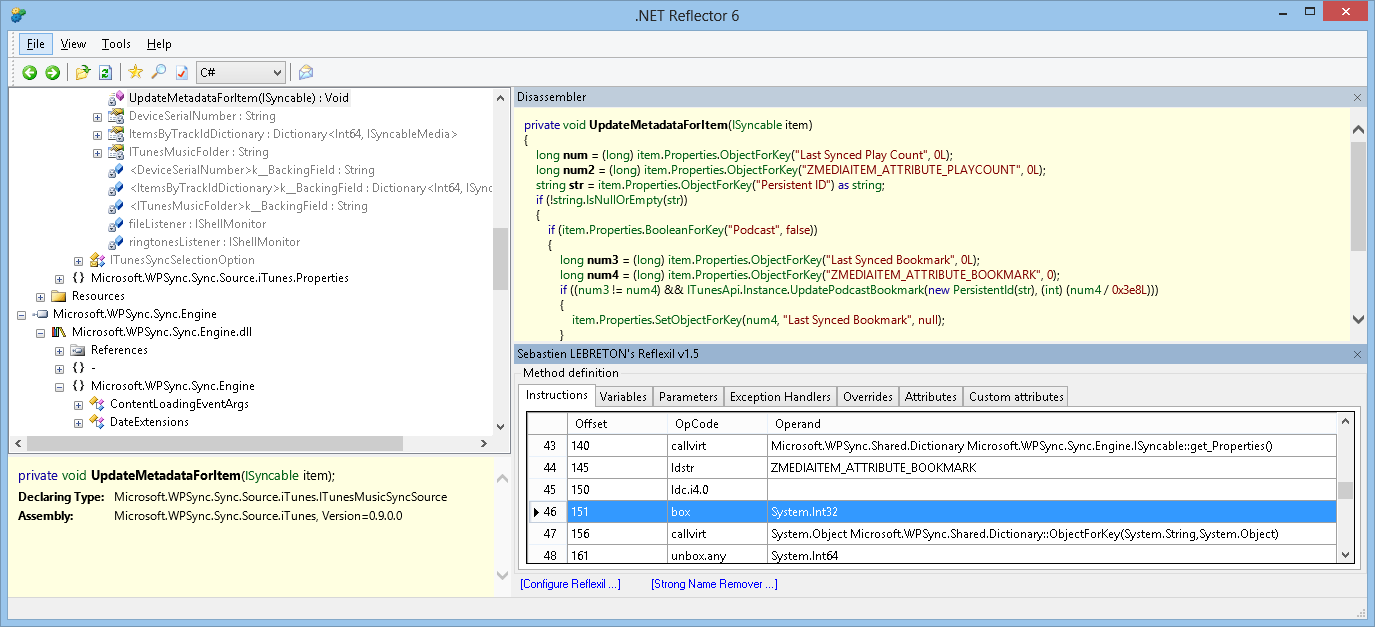This screenshot has width=1375, height=627.
Task: Select instruction row 48 unbox.any
Action: (932, 556)
